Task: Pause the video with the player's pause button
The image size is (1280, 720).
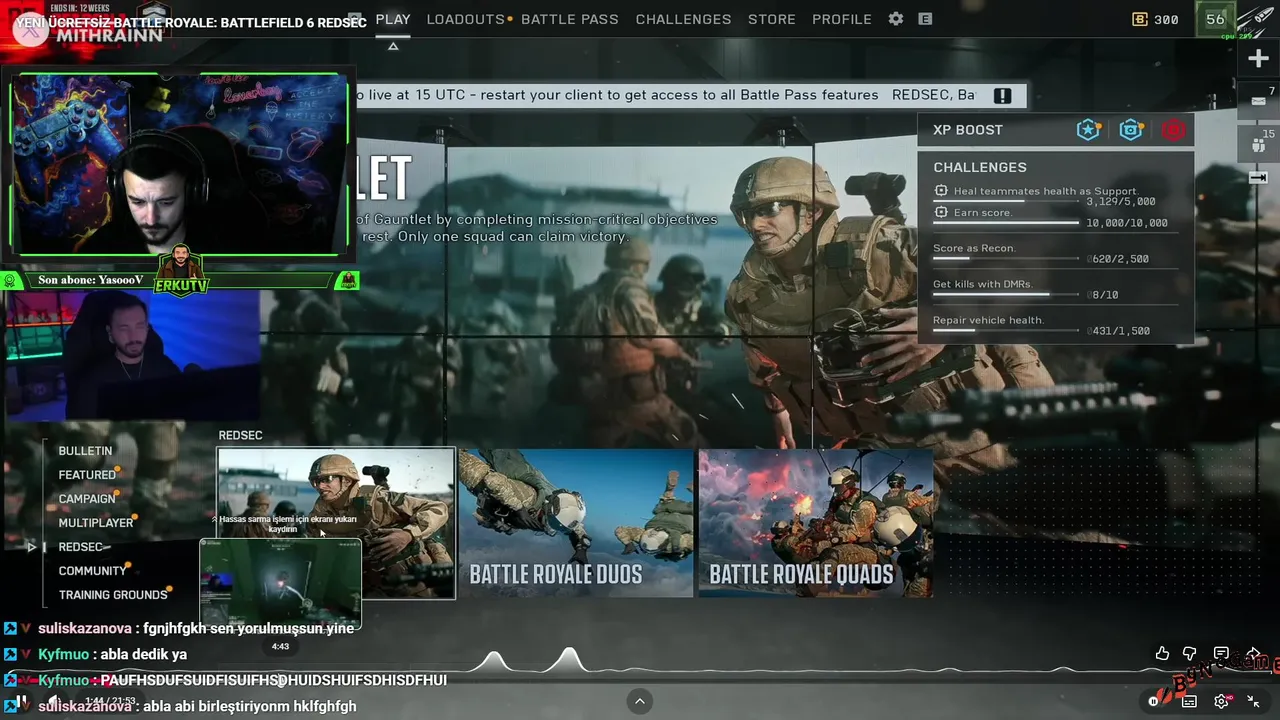Action: click(21, 701)
